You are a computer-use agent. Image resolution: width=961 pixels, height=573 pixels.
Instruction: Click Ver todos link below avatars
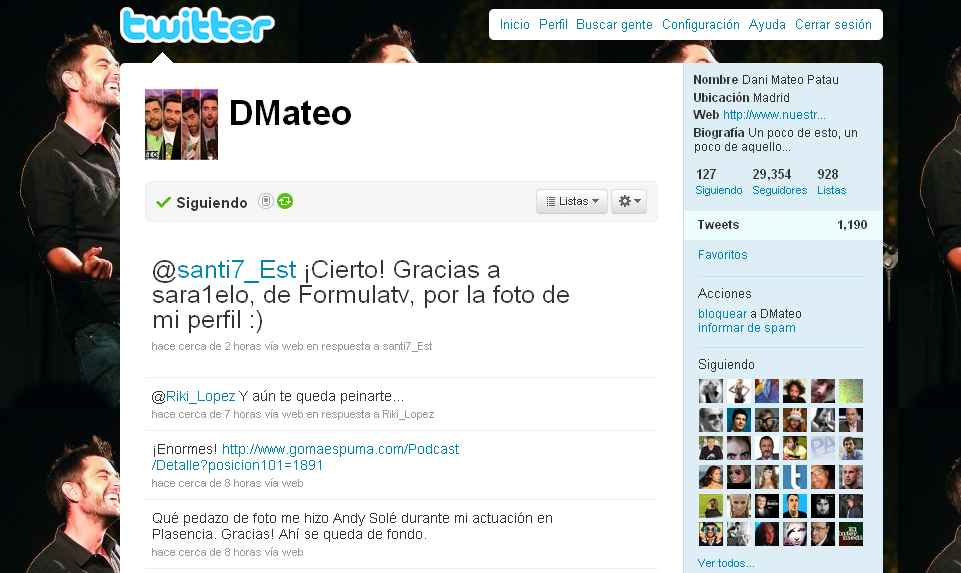click(726, 563)
